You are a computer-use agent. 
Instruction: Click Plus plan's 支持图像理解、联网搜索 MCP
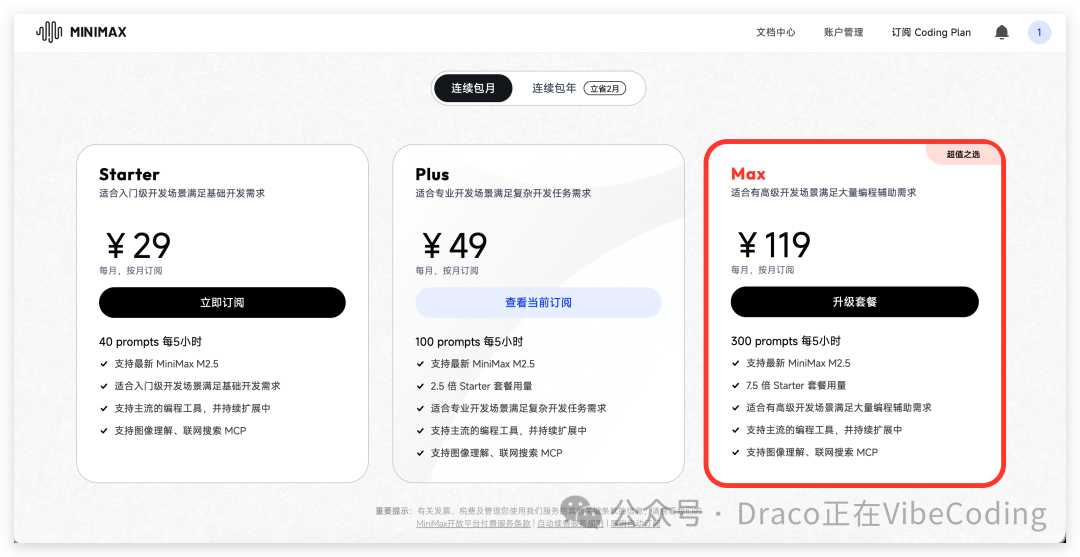[497, 453]
